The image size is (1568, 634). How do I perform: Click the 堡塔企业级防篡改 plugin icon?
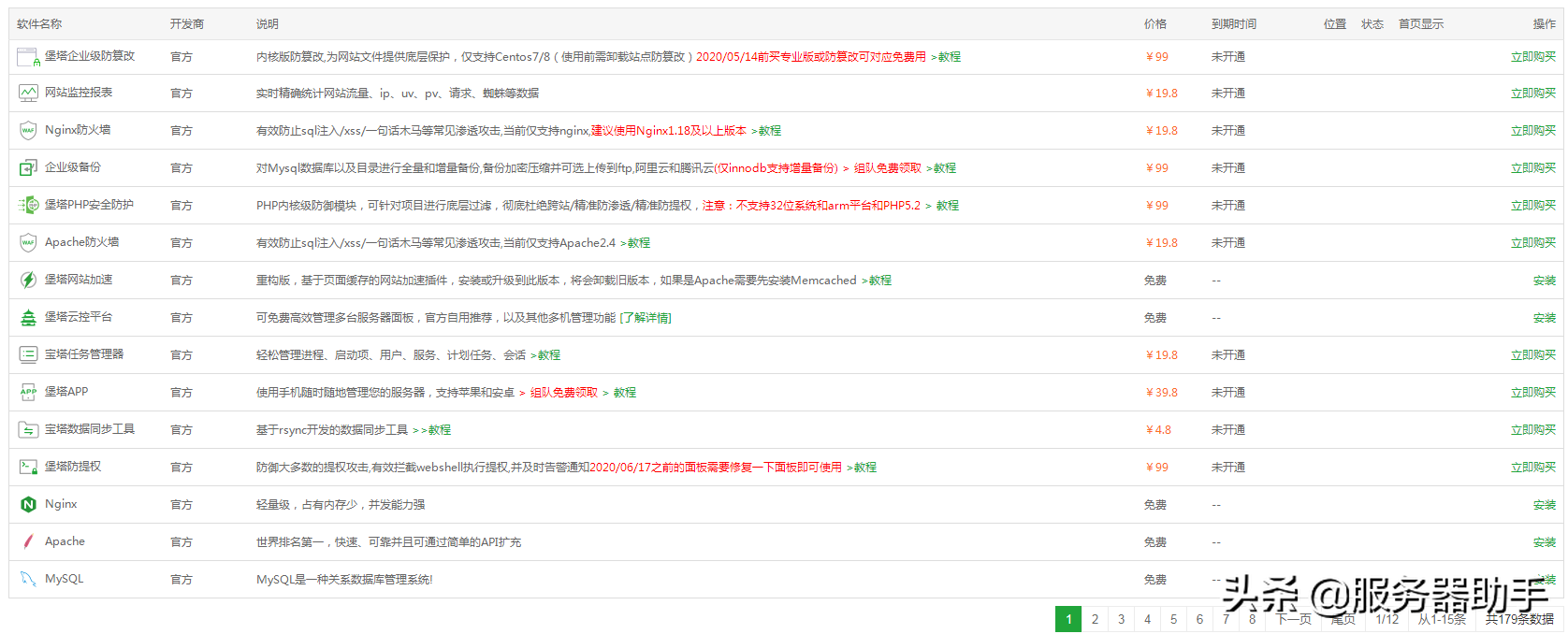(29, 57)
